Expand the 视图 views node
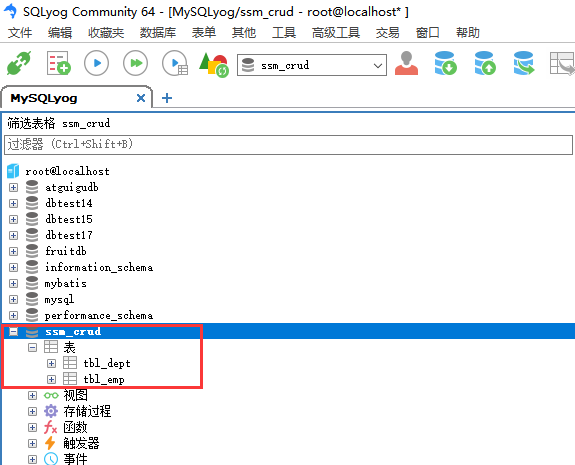 click(x=33, y=395)
